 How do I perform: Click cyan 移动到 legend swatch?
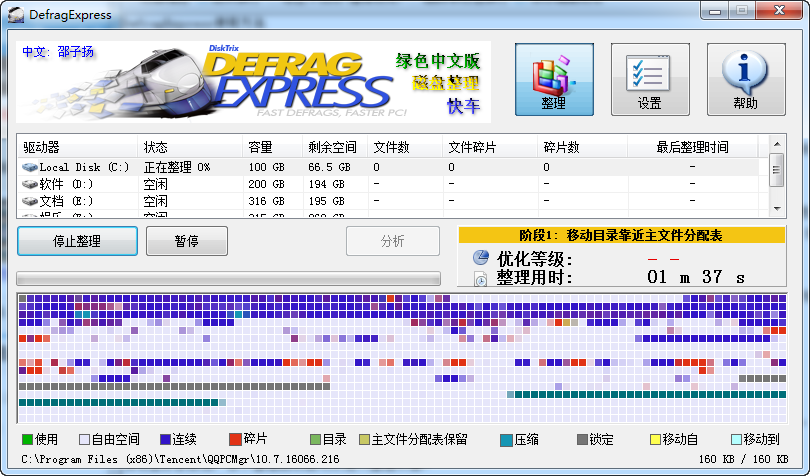[737, 440]
